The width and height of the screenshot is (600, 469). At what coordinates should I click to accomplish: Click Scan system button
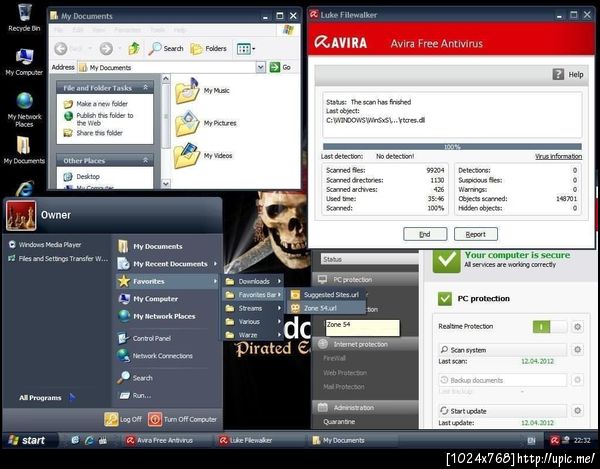[502, 350]
